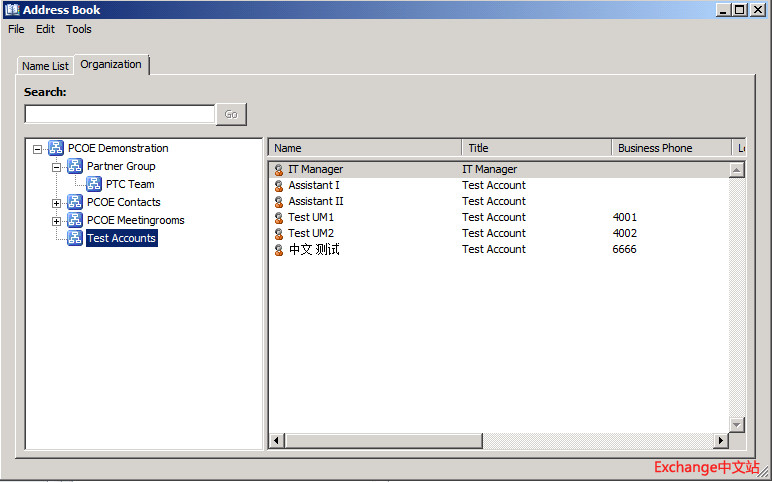Click the Test UM1 user icon

[x=279, y=218]
